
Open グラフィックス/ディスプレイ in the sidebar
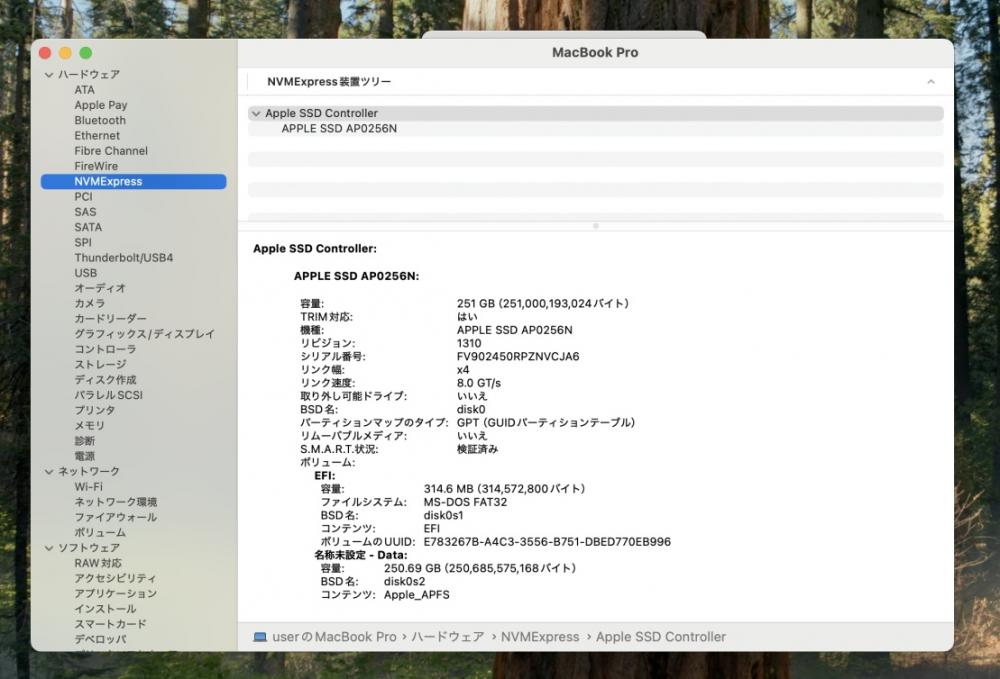[x=145, y=334]
